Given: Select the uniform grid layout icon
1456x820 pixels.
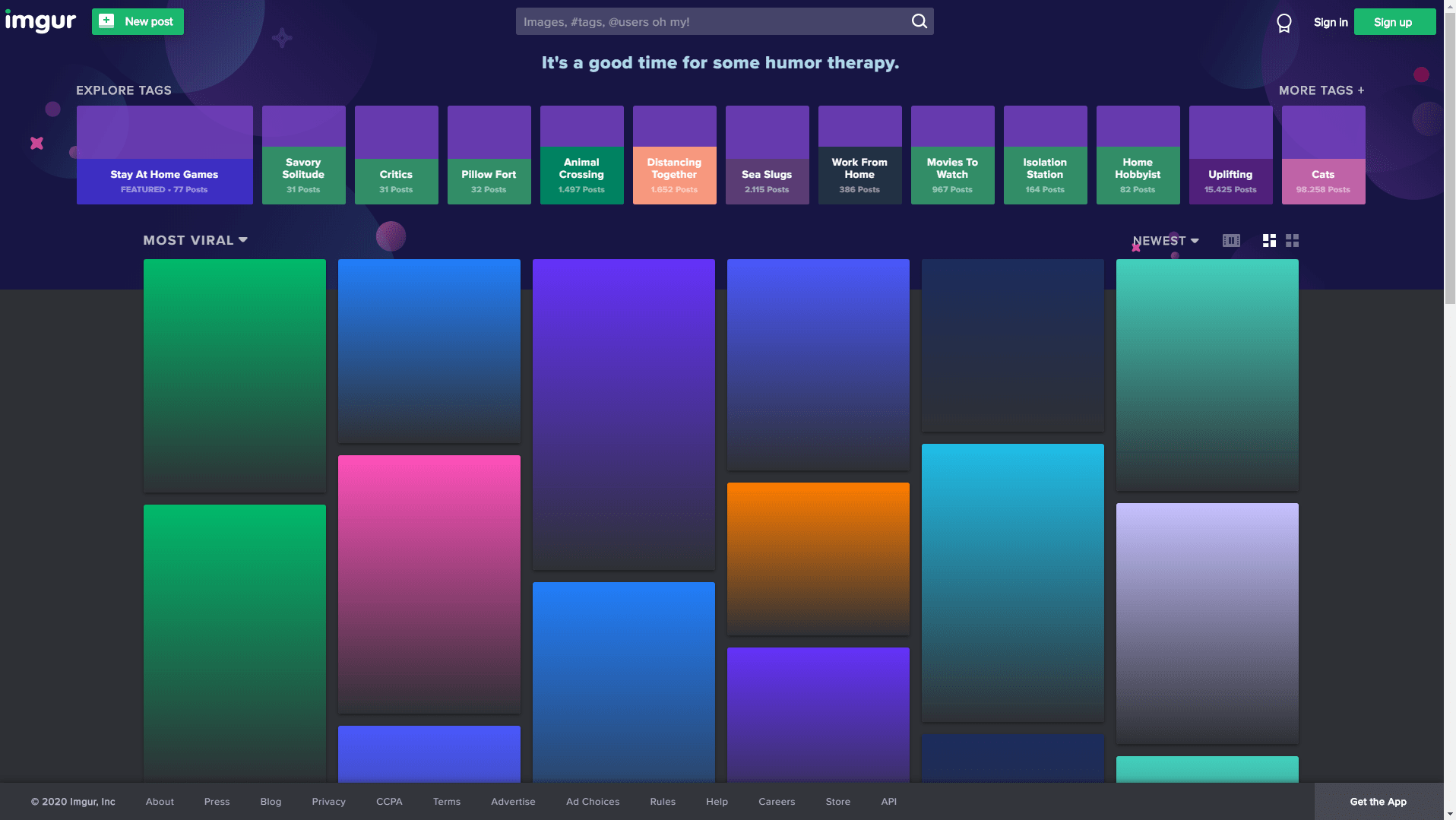Looking at the screenshot, I should click(x=1292, y=240).
